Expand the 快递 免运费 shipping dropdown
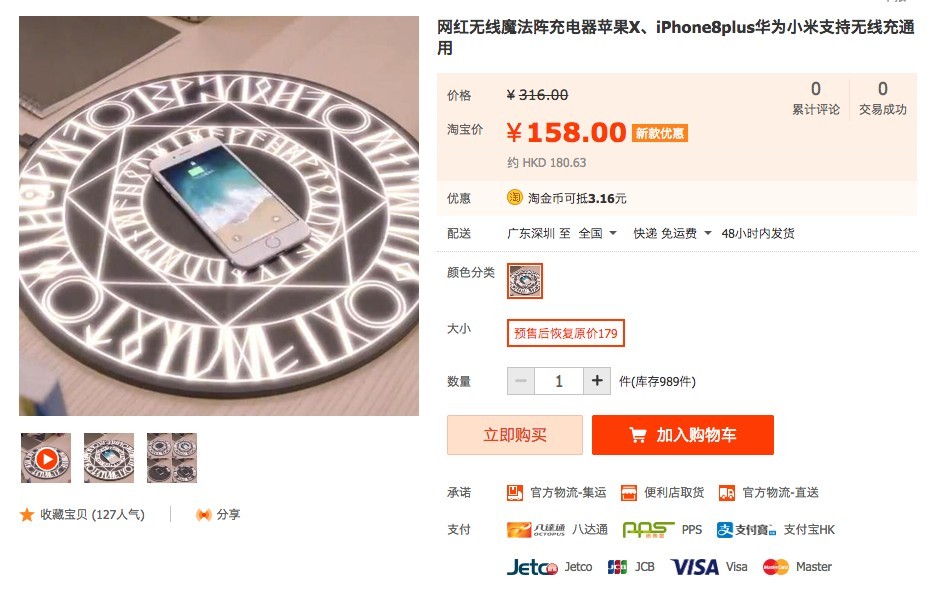 click(x=672, y=233)
